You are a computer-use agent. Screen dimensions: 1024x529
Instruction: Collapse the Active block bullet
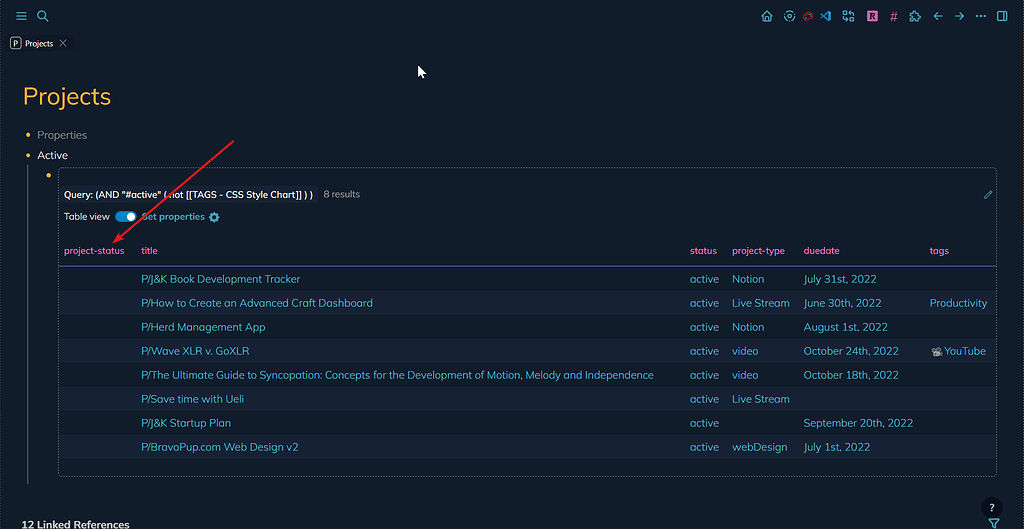pos(28,155)
